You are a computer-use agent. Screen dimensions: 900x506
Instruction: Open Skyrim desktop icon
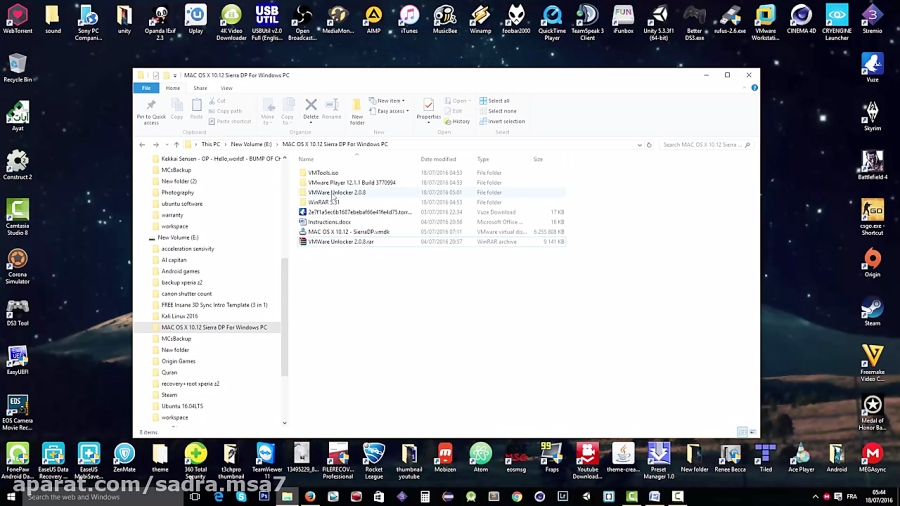[872, 116]
